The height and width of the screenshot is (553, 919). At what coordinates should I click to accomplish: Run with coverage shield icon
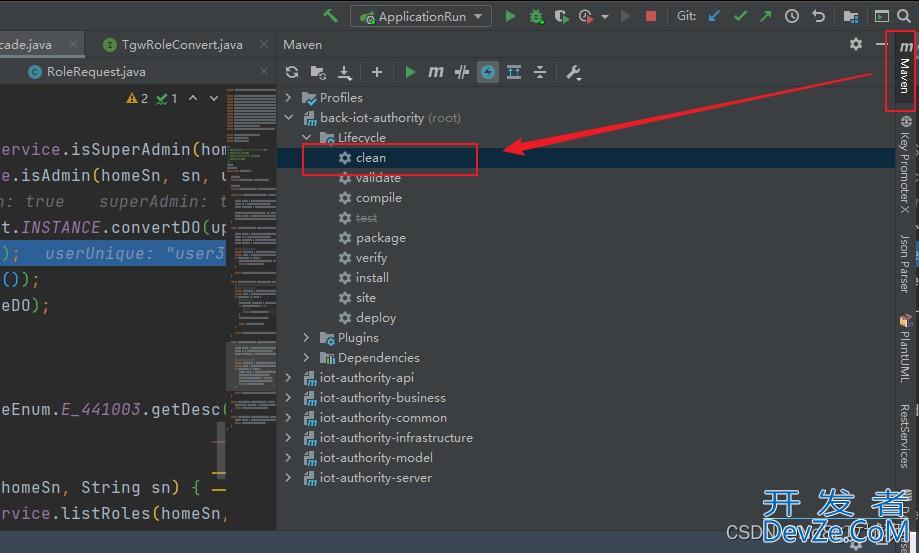(561, 16)
